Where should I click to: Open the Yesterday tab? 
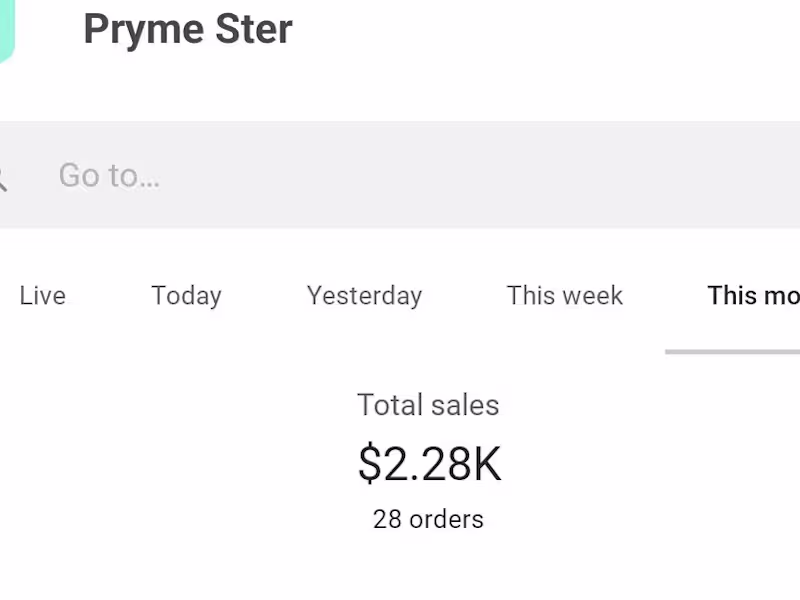click(x=364, y=296)
